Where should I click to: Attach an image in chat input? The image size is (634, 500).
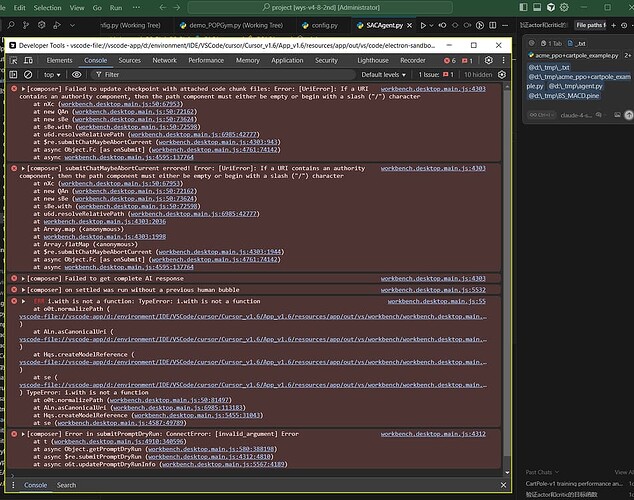click(617, 115)
